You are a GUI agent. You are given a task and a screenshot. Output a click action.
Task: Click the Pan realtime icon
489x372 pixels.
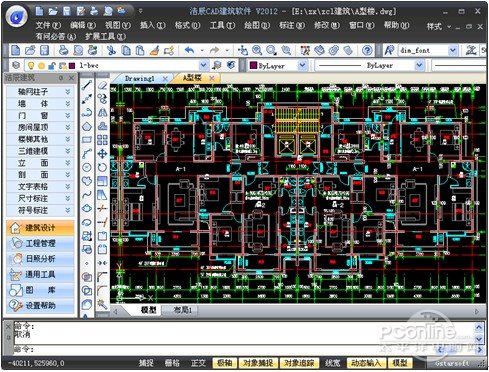(243, 50)
